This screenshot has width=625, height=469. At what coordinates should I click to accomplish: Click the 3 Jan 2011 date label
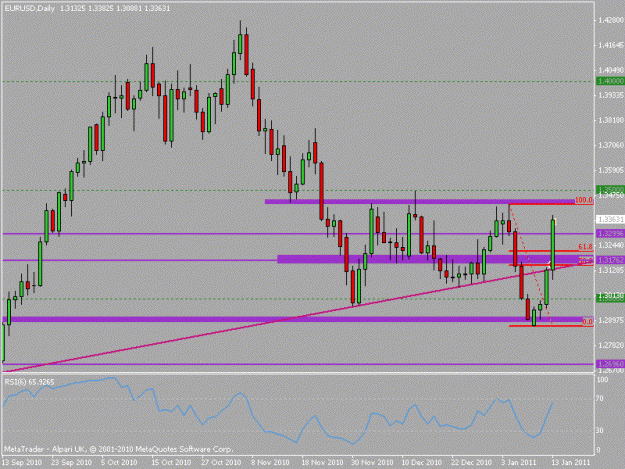[519, 463]
